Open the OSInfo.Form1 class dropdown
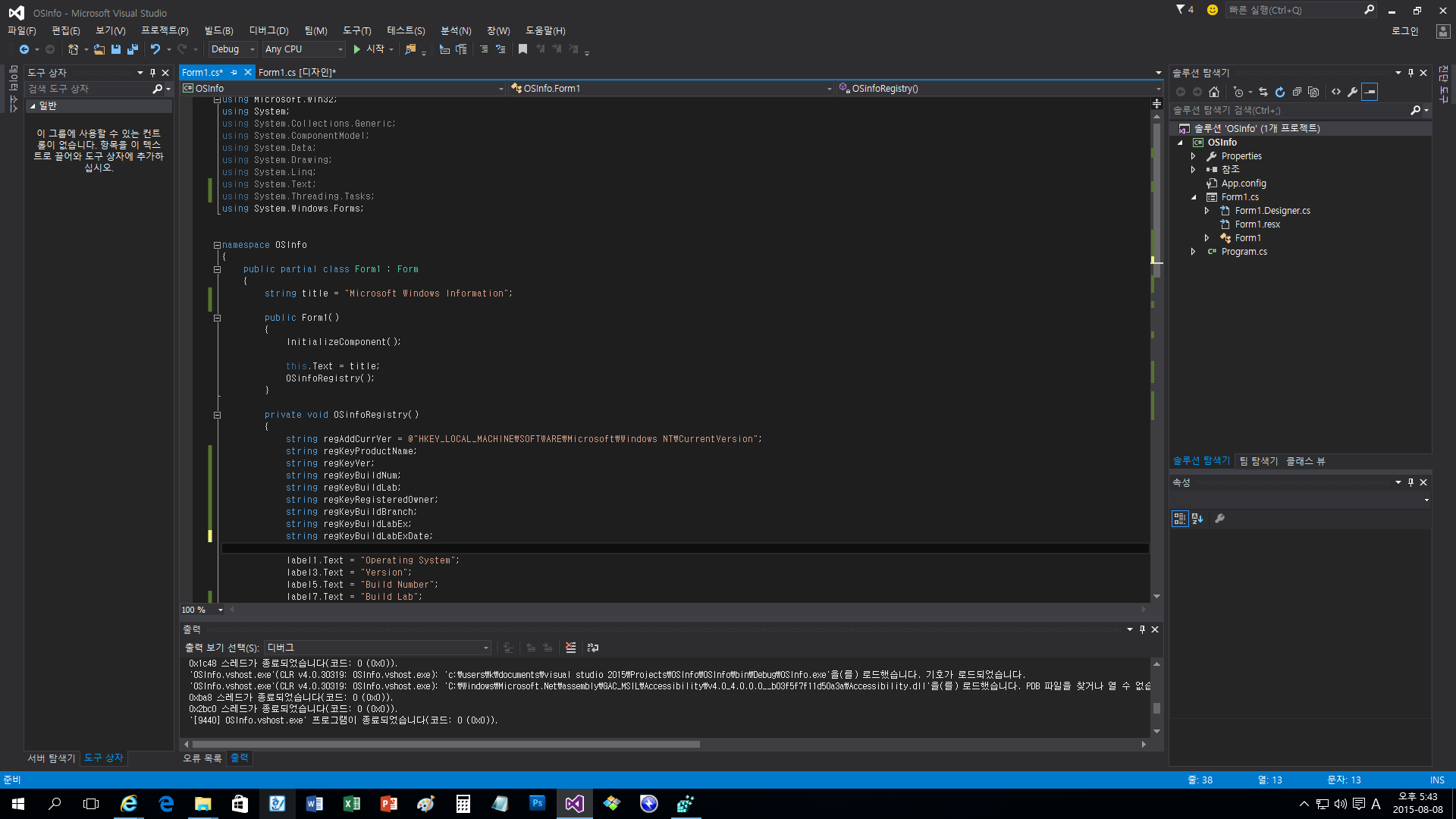Viewport: 1456px width, 819px height. (671, 89)
